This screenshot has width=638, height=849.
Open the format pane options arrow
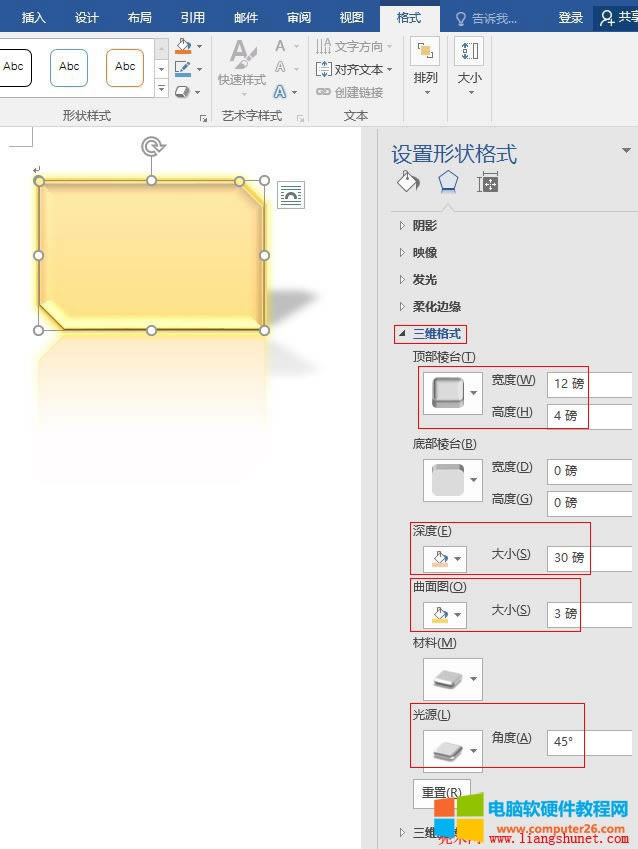(626, 150)
